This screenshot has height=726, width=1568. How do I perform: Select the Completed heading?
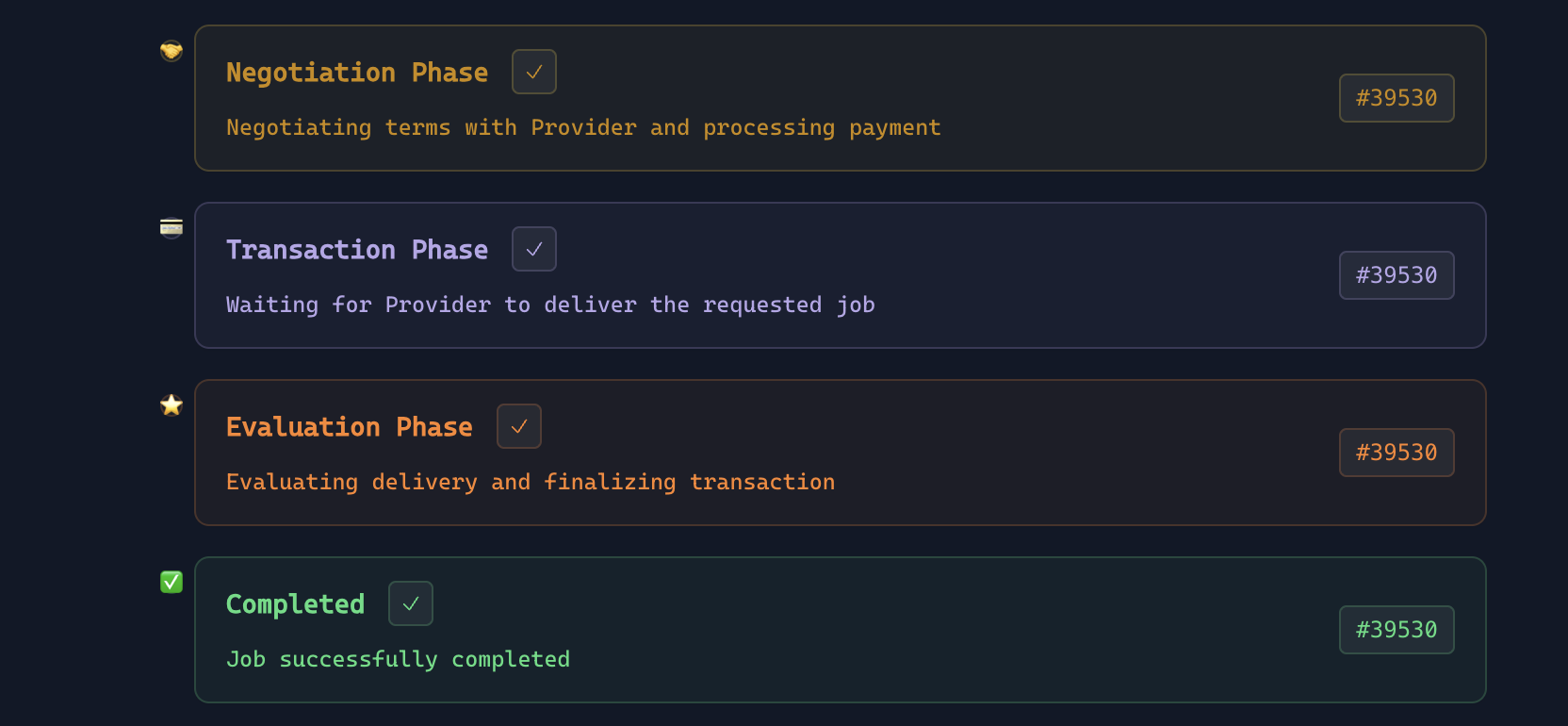click(295, 604)
